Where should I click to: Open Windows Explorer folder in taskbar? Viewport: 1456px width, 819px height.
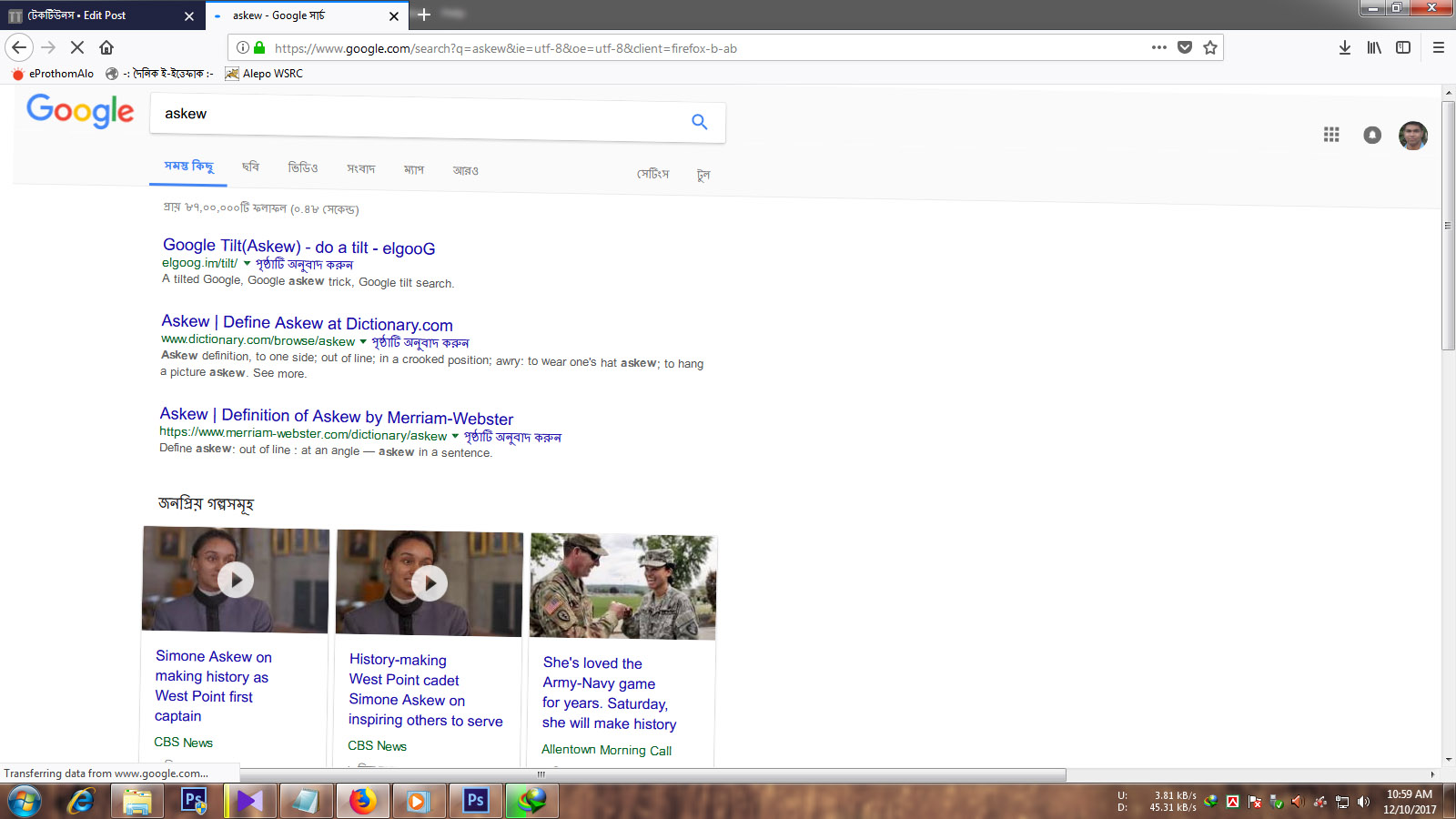[x=136, y=801]
